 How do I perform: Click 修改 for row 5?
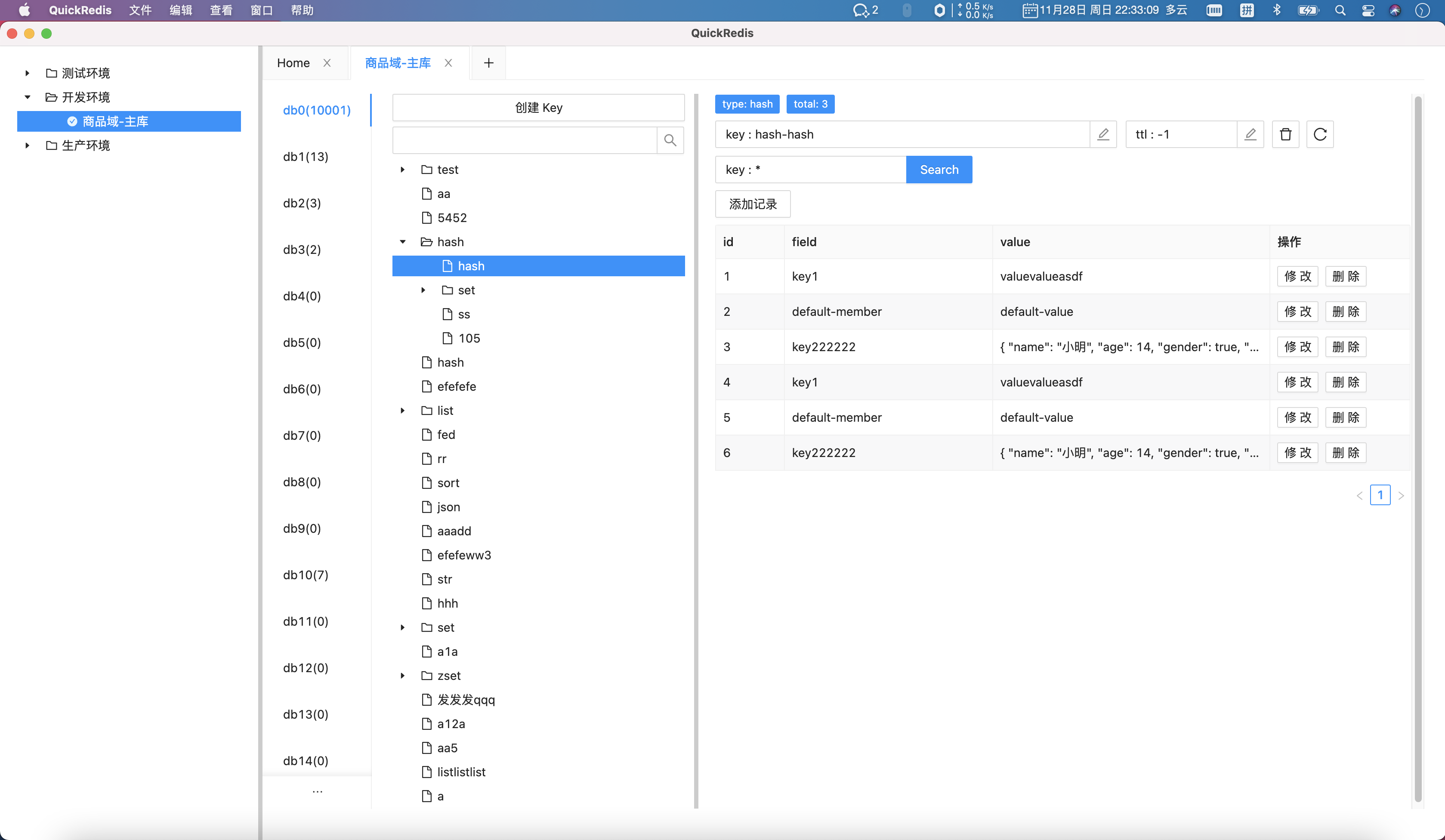tap(1298, 417)
